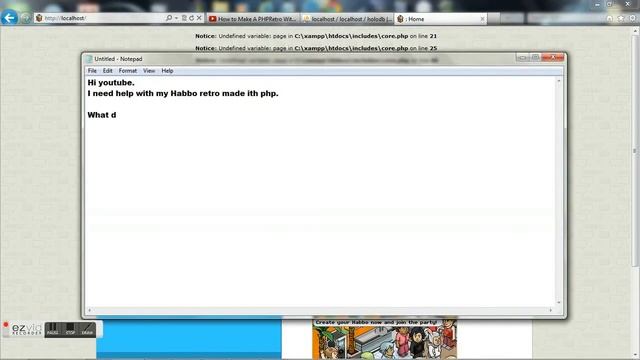This screenshot has height=360, width=640.
Task: Open the Notepad View menu
Action: tap(149, 71)
